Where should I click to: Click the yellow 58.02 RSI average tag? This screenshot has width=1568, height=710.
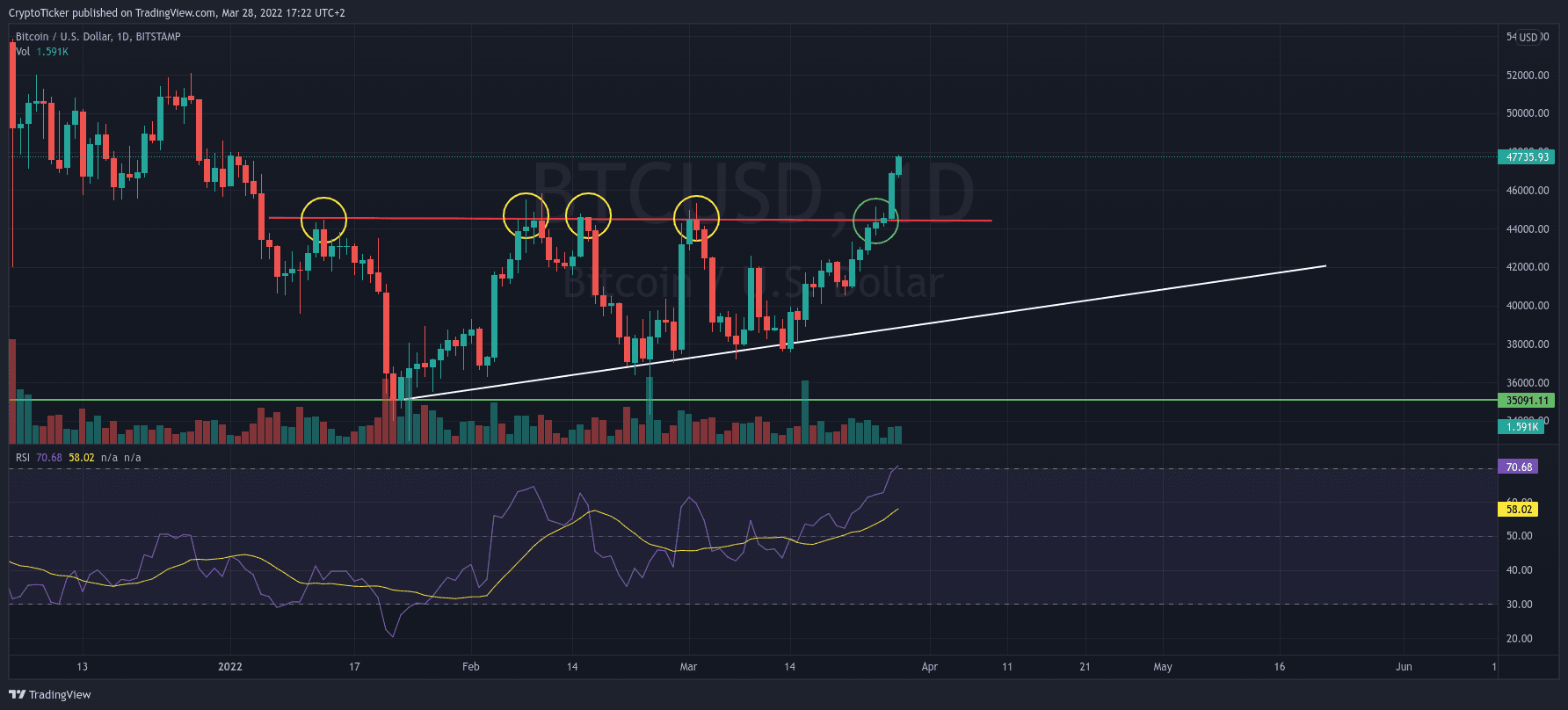(x=1518, y=510)
